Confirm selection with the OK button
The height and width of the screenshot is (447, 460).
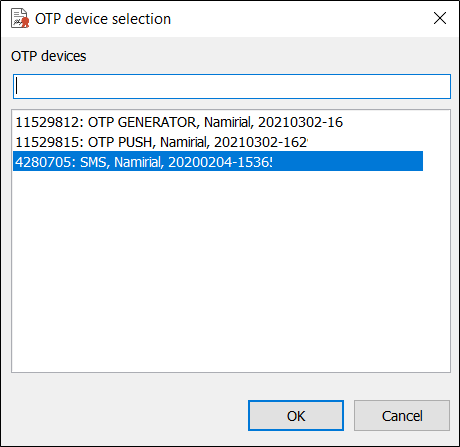coord(296,416)
